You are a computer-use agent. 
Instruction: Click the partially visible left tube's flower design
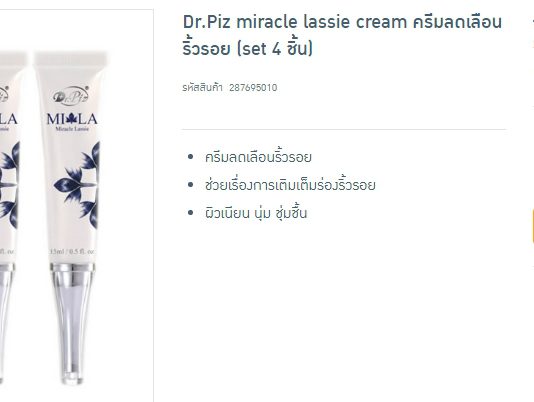[x=9, y=185]
